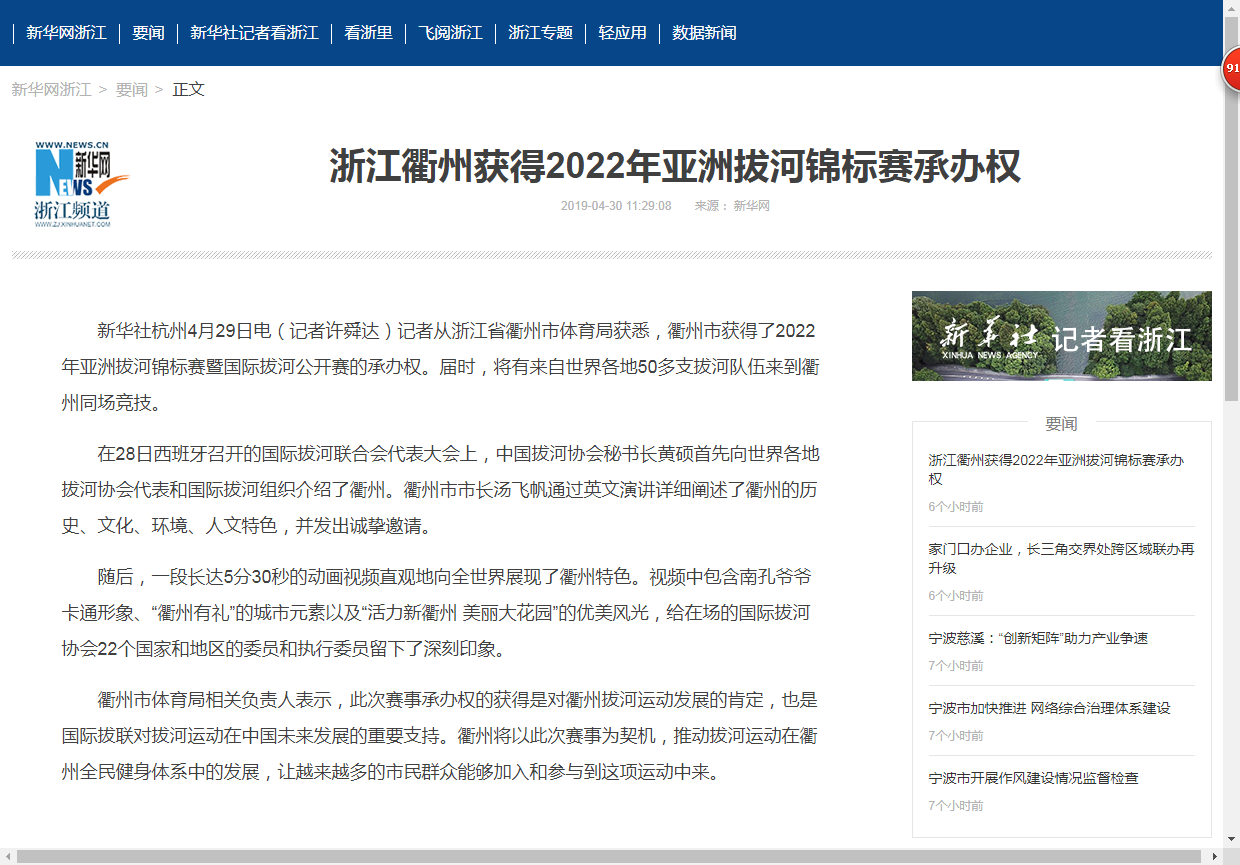Click the horizontal scrollbar right arrow

click(x=1214, y=856)
